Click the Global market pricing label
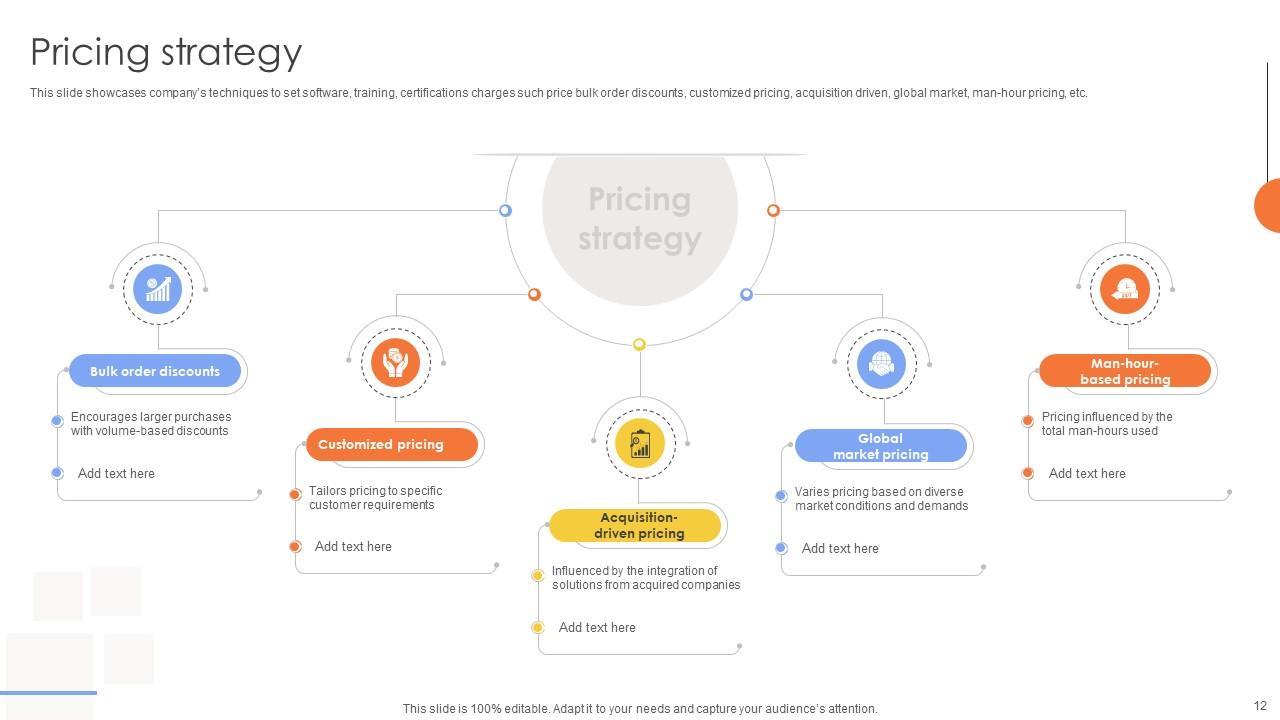Image resolution: width=1280 pixels, height=720 pixels. 881,446
